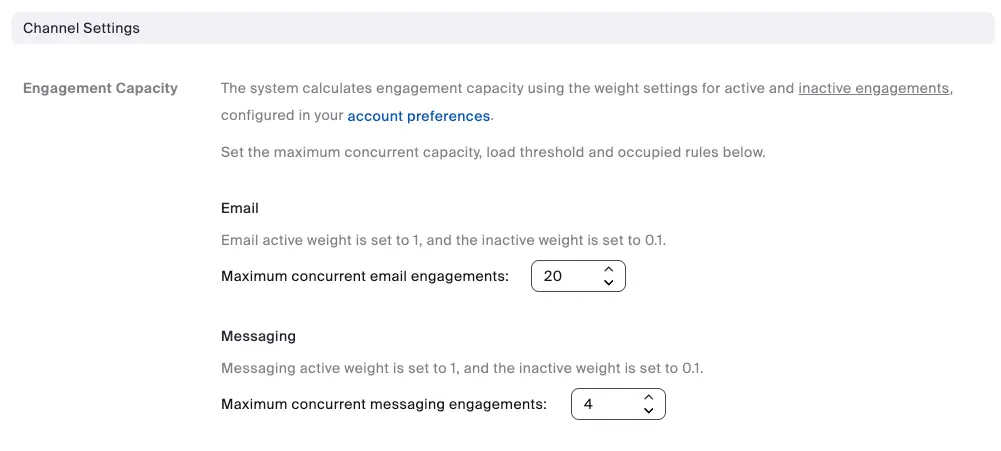Click the Maximum concurrent email engagements label
The height and width of the screenshot is (451, 1001).
point(365,276)
